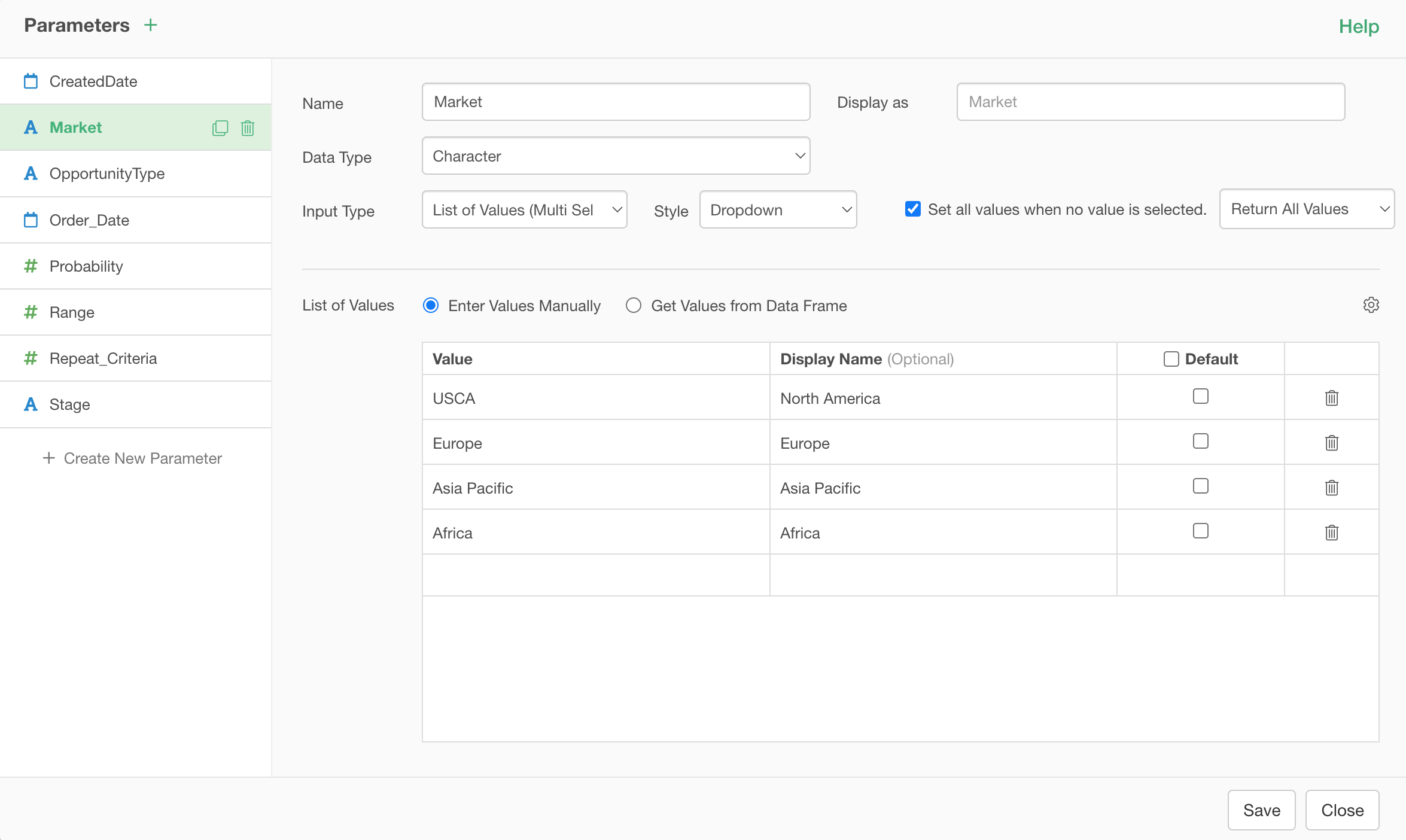Delete the Europe value row
Viewport: 1406px width, 840px height.
(x=1331, y=443)
